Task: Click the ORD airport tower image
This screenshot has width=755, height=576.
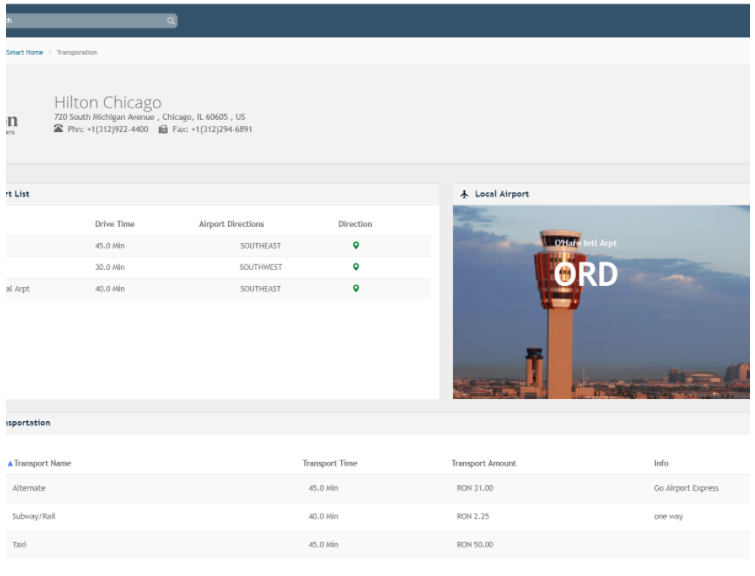Action: [x=601, y=302]
